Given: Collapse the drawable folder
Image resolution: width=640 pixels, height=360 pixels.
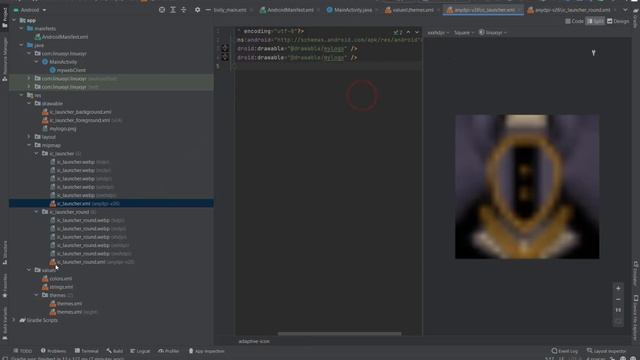Looking at the screenshot, I should 29,103.
